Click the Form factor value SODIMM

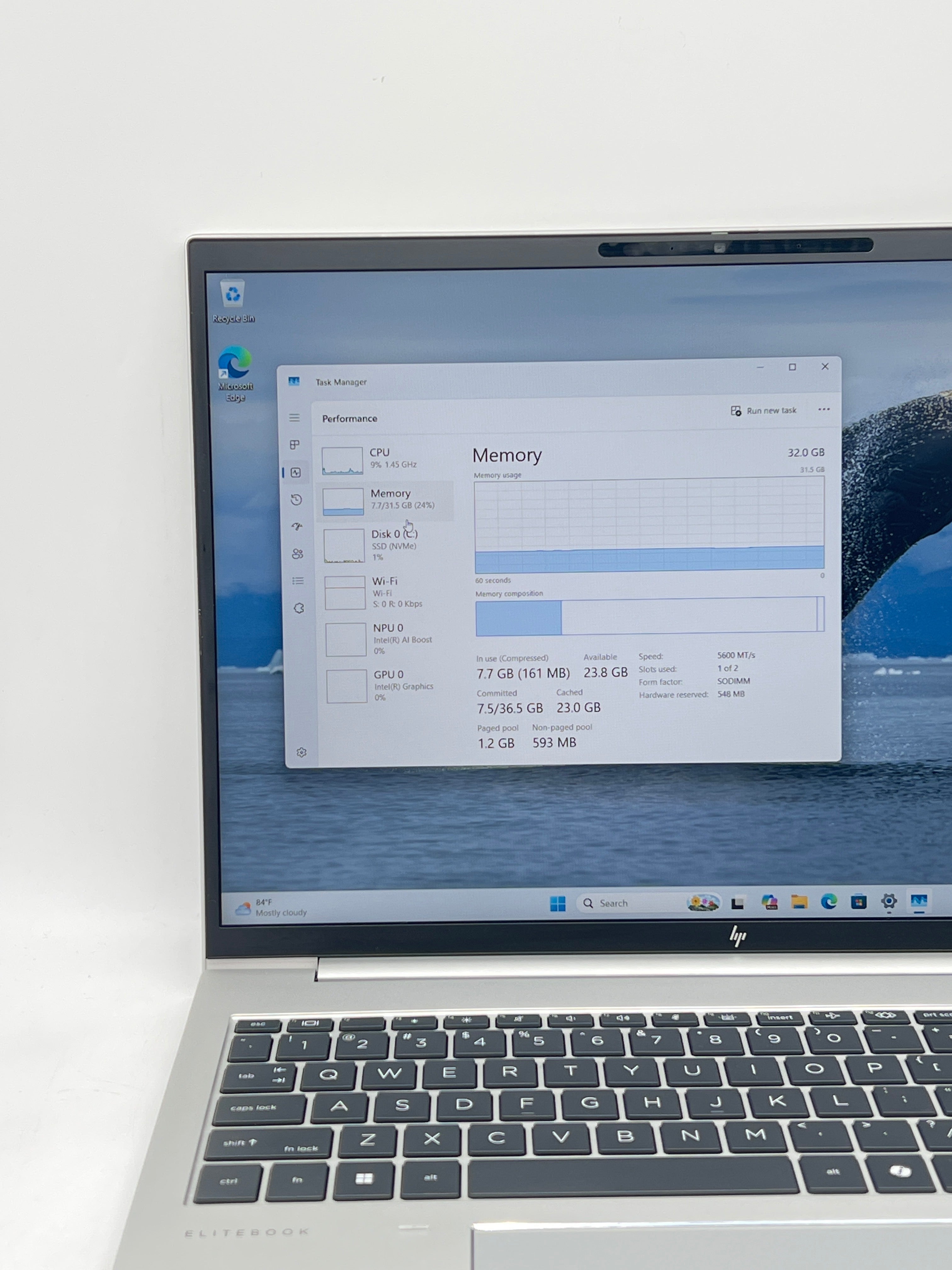734,681
